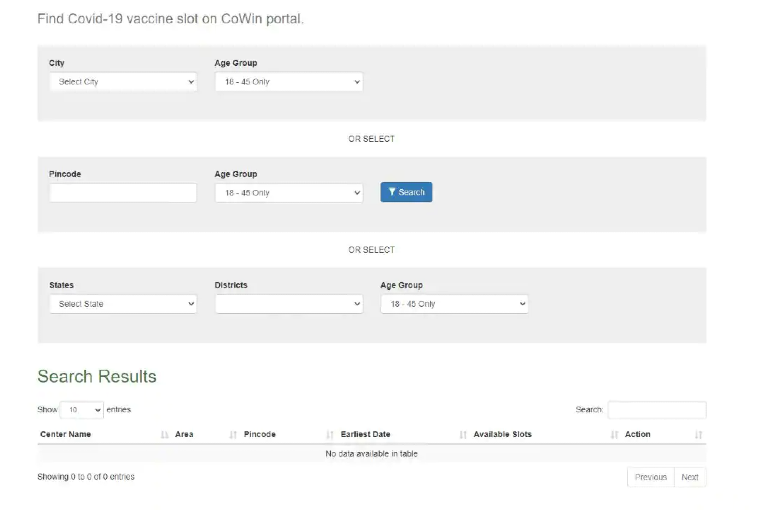Change the Show entries count dropdown

[82, 409]
